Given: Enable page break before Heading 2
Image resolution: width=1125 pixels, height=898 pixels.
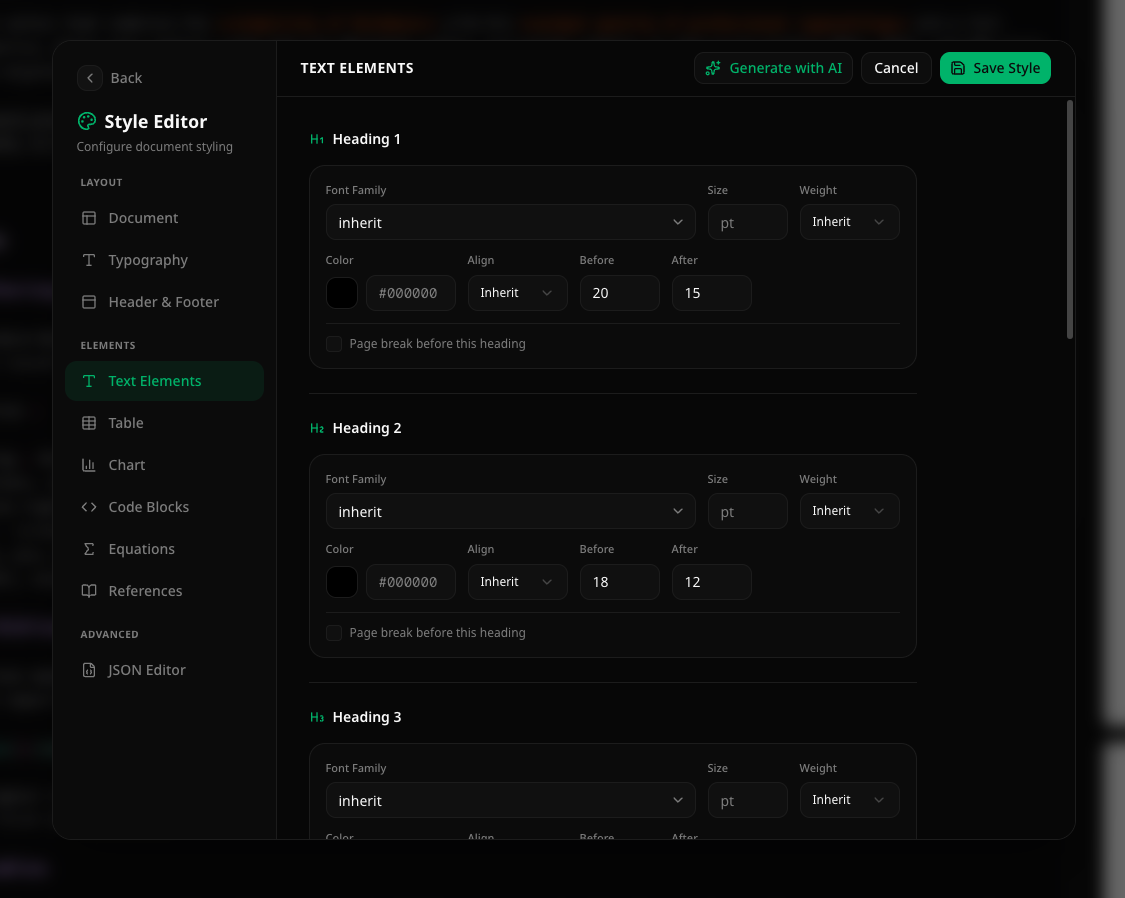Looking at the screenshot, I should [334, 633].
